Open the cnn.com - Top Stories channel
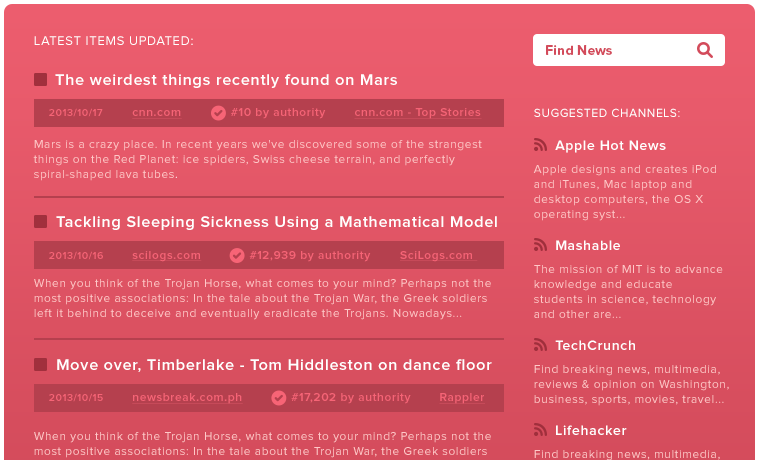The image size is (759, 460). click(x=417, y=113)
